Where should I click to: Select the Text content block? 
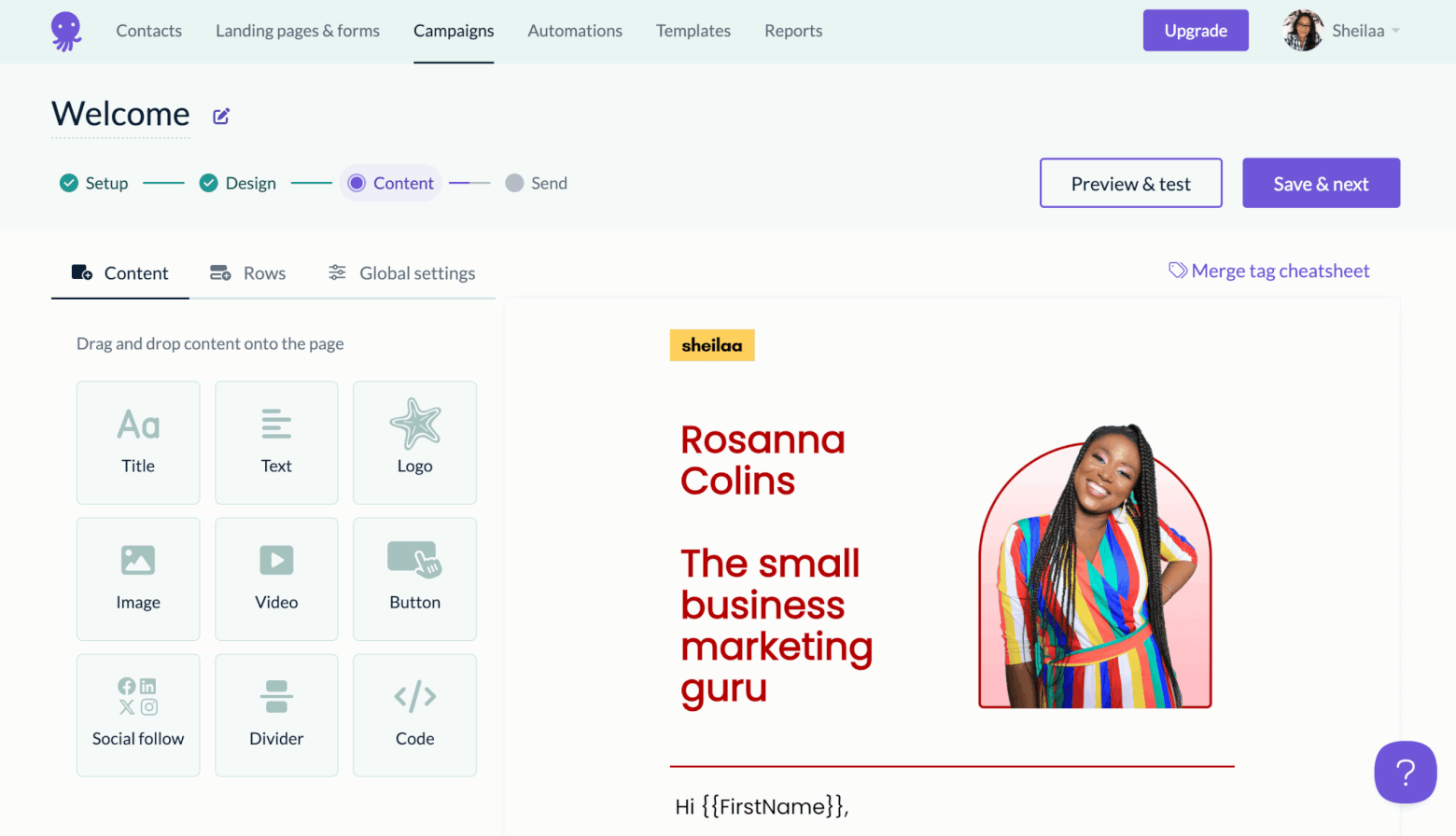pos(276,442)
